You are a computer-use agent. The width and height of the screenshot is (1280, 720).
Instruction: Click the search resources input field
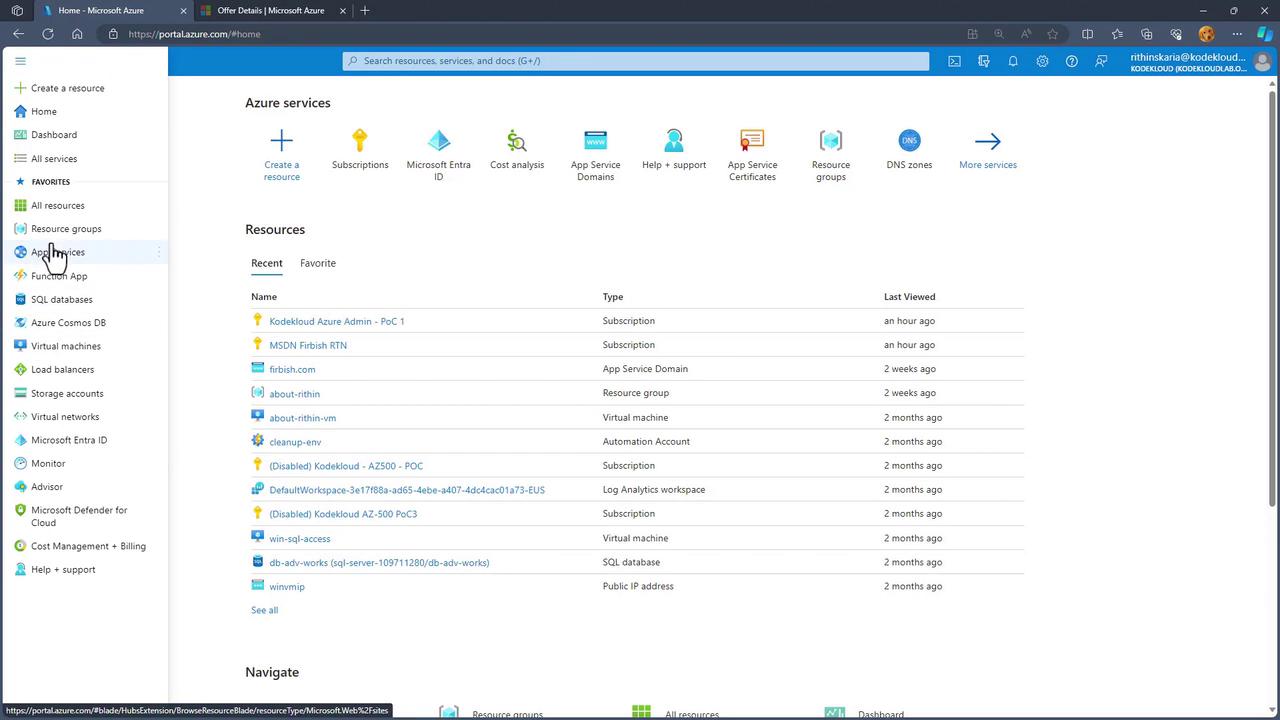click(640, 61)
